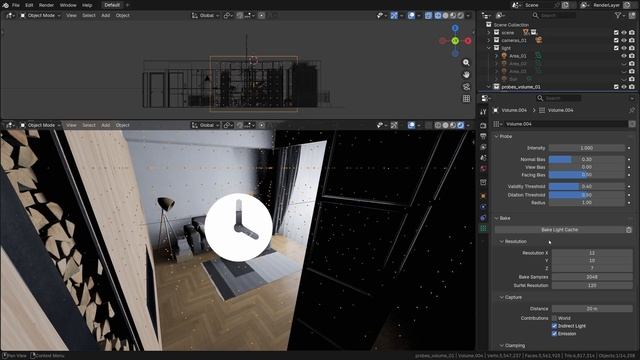
Task: Select wireframe shading in top viewport
Action: [x=438, y=16]
